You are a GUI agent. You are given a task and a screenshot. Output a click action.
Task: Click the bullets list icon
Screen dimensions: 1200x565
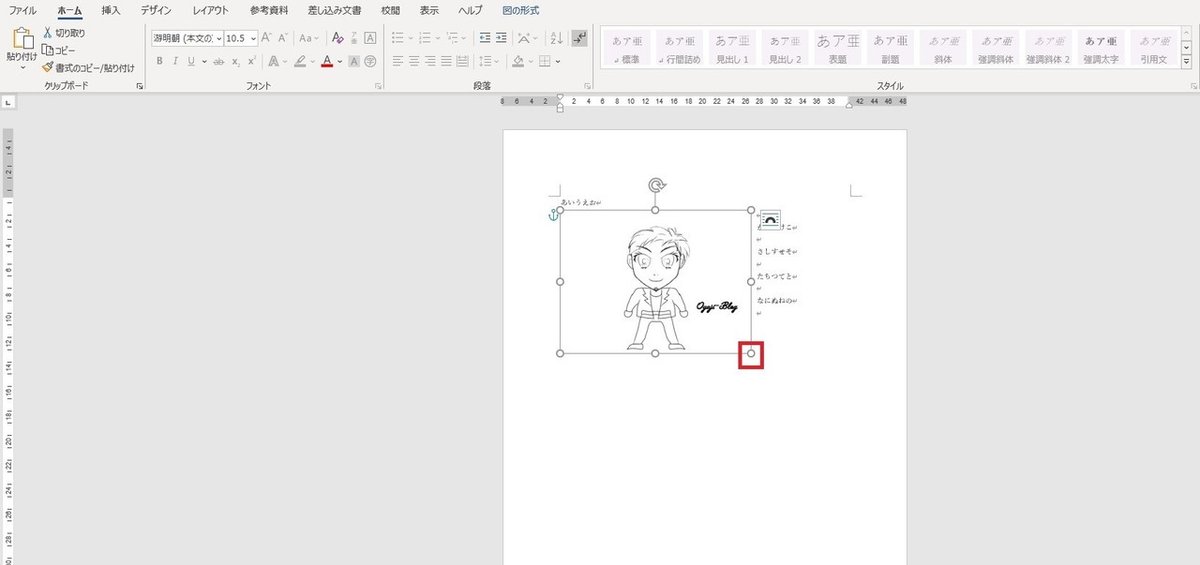pos(397,38)
